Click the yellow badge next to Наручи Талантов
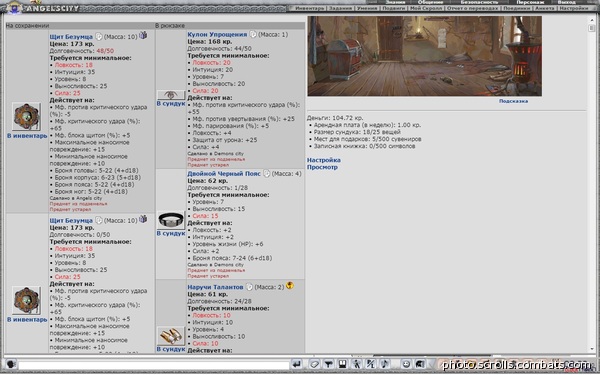 tap(290, 285)
